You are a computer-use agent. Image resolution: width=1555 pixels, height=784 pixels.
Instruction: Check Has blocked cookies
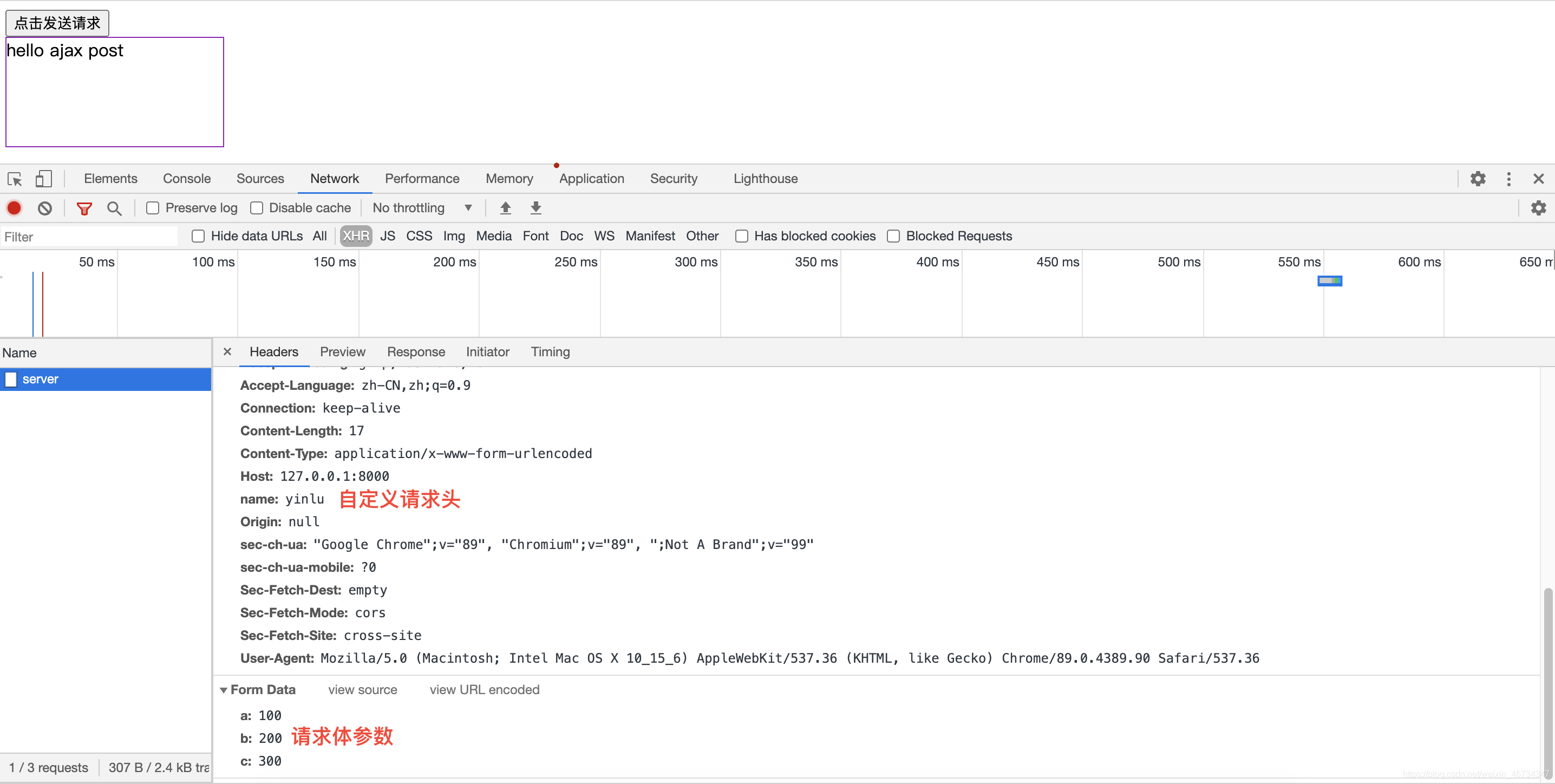coord(741,236)
